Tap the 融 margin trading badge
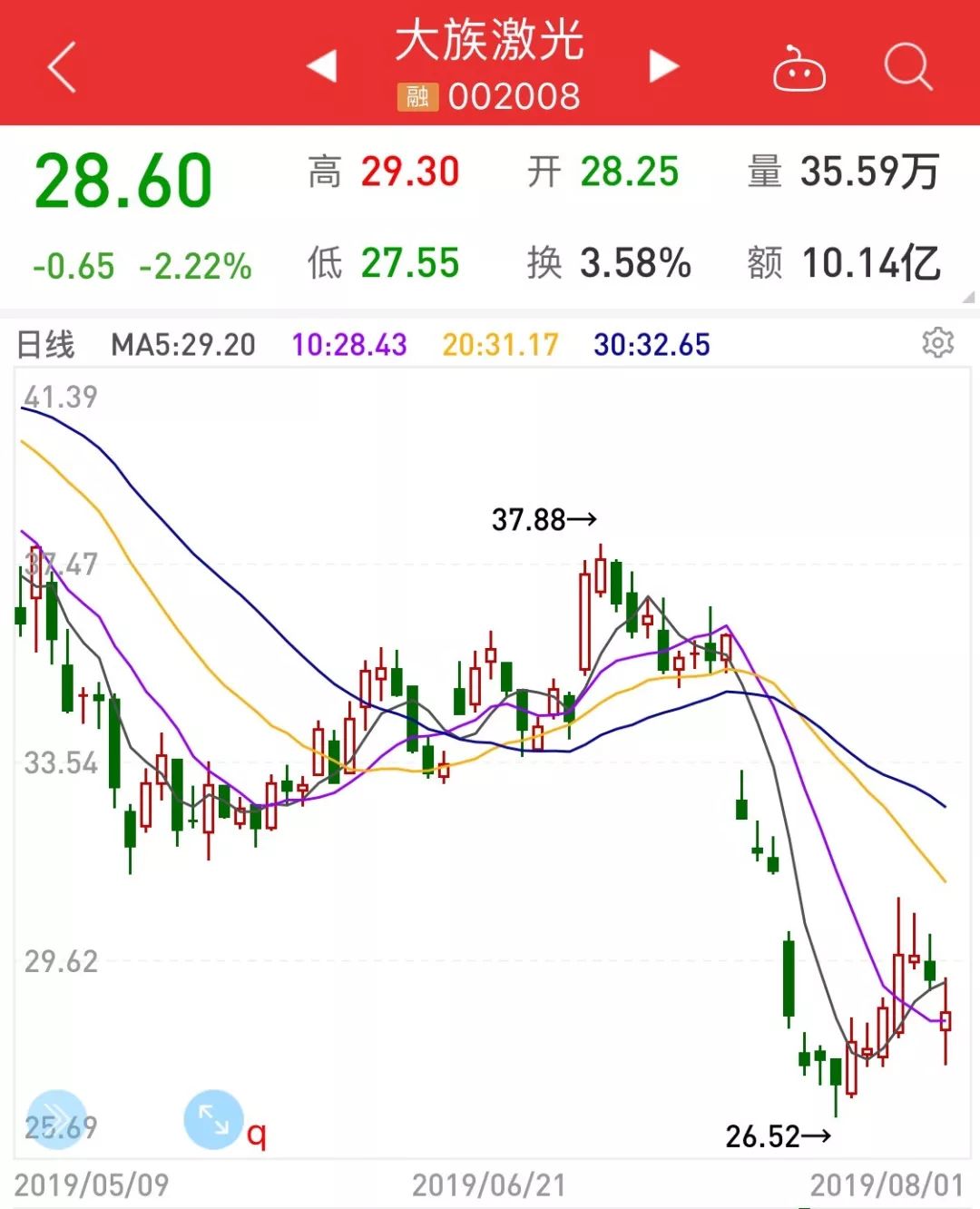 417,96
